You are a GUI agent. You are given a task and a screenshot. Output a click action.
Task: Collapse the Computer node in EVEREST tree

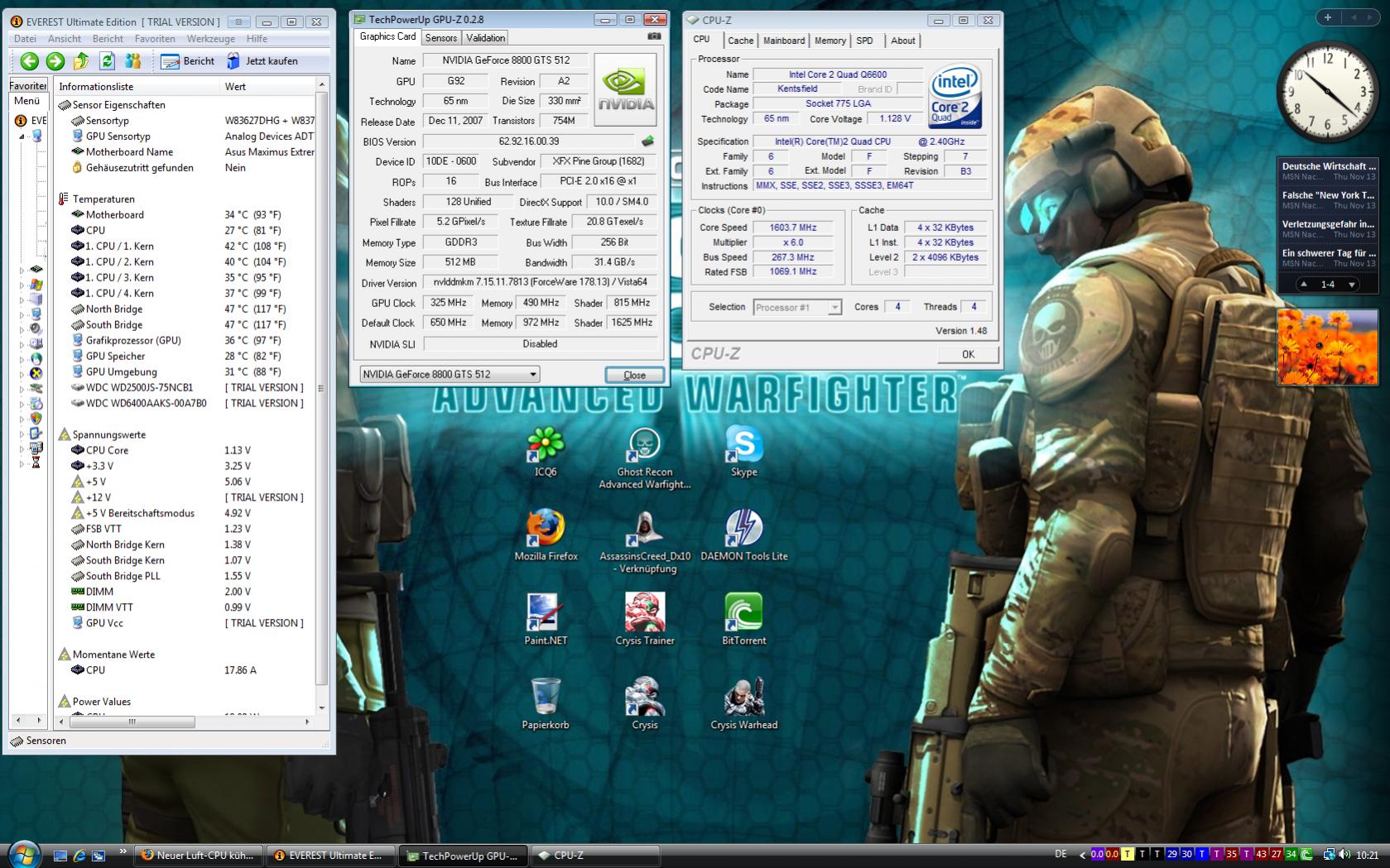coord(22,136)
